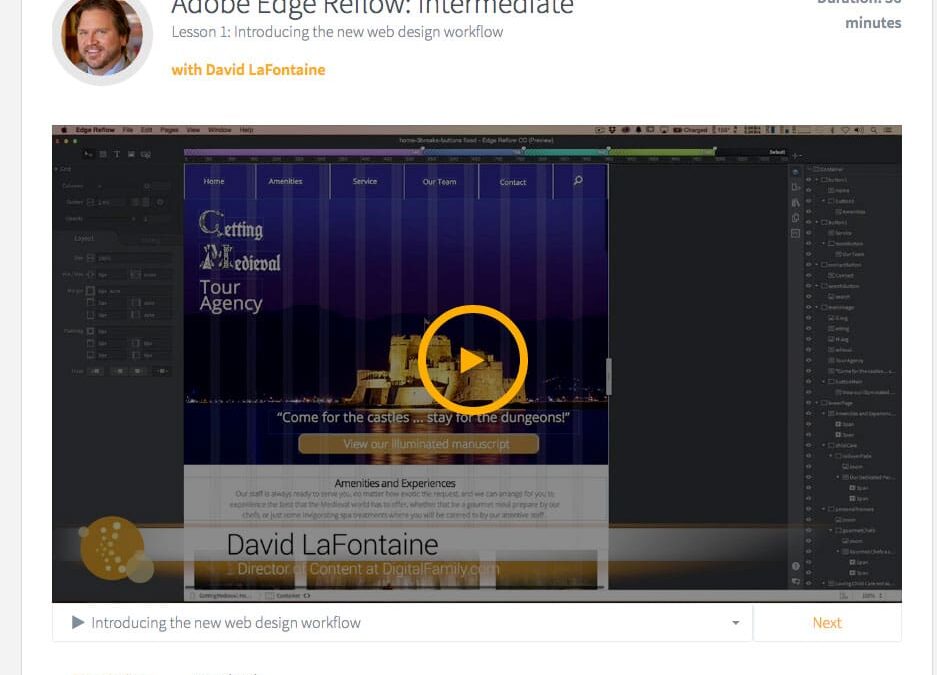937x675 pixels.
Task: Open the 'with David LaFontaine' instructor link
Action: (248, 70)
